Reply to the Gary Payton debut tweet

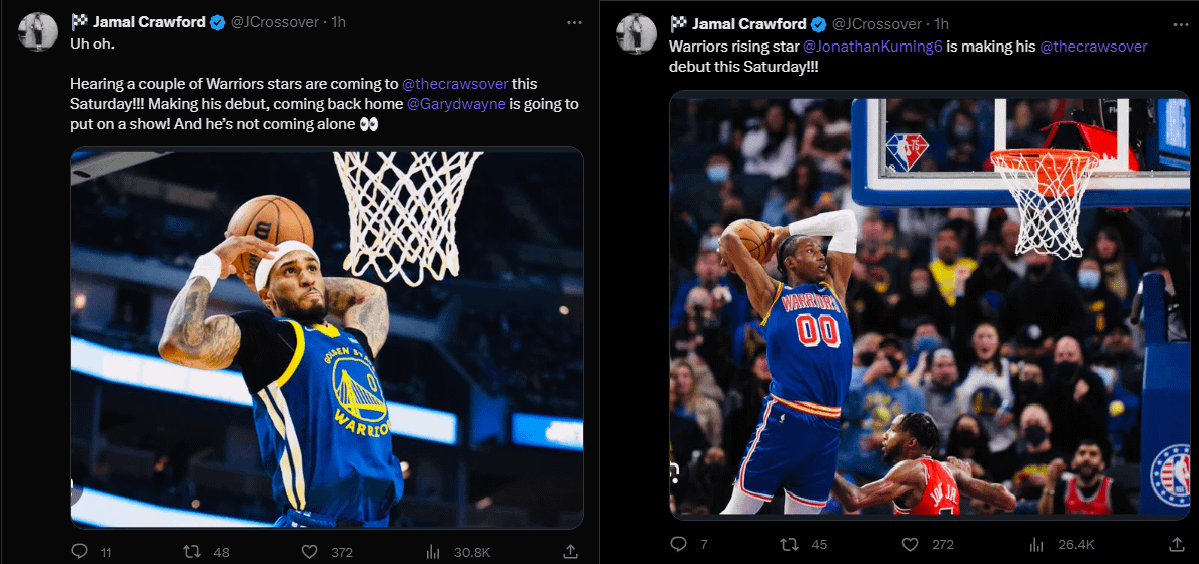click(80, 551)
